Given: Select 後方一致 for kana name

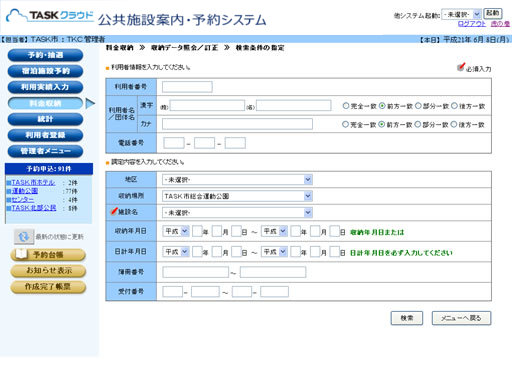Looking at the screenshot, I should [x=454, y=124].
